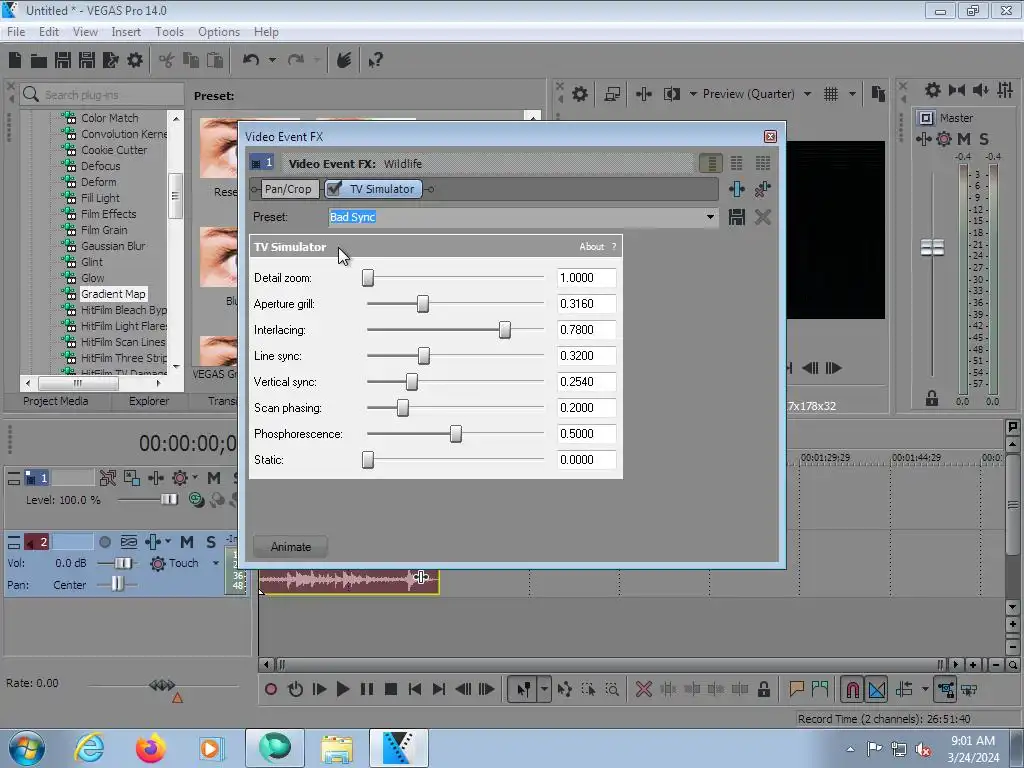This screenshot has height=768, width=1024.
Task: Delete the preset with the X icon
Action: click(x=762, y=217)
